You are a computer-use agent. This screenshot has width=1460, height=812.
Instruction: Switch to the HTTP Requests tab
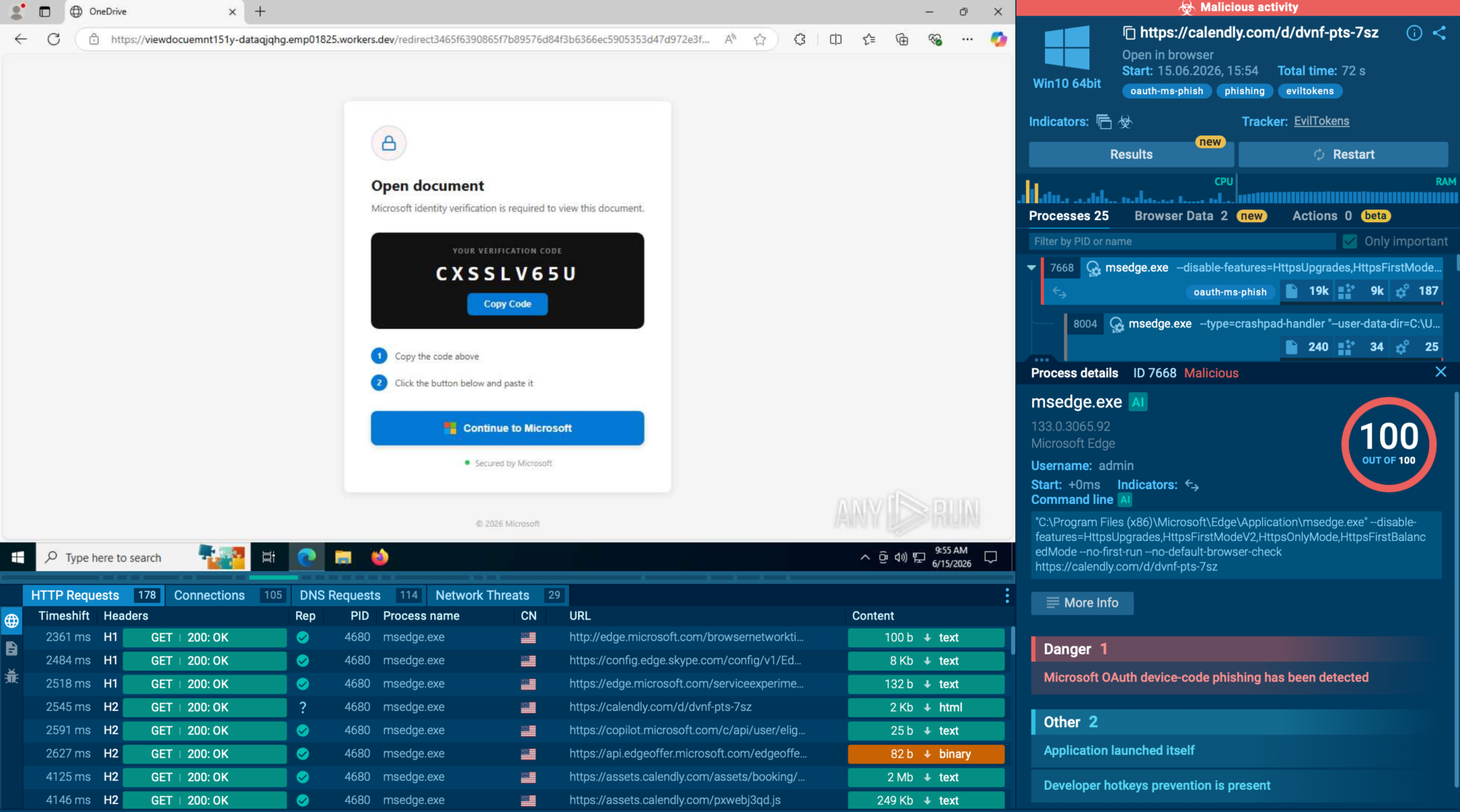coord(93,595)
